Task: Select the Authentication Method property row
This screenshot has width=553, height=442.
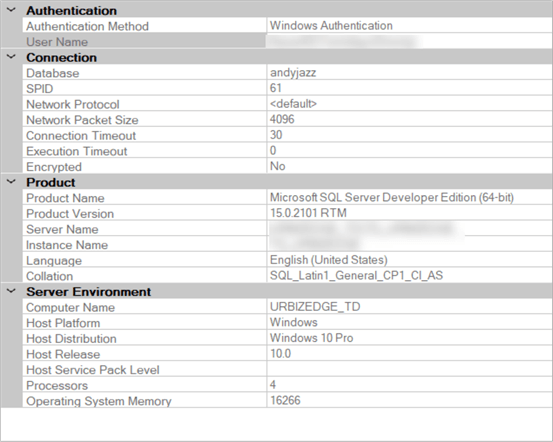Action: tap(287, 26)
